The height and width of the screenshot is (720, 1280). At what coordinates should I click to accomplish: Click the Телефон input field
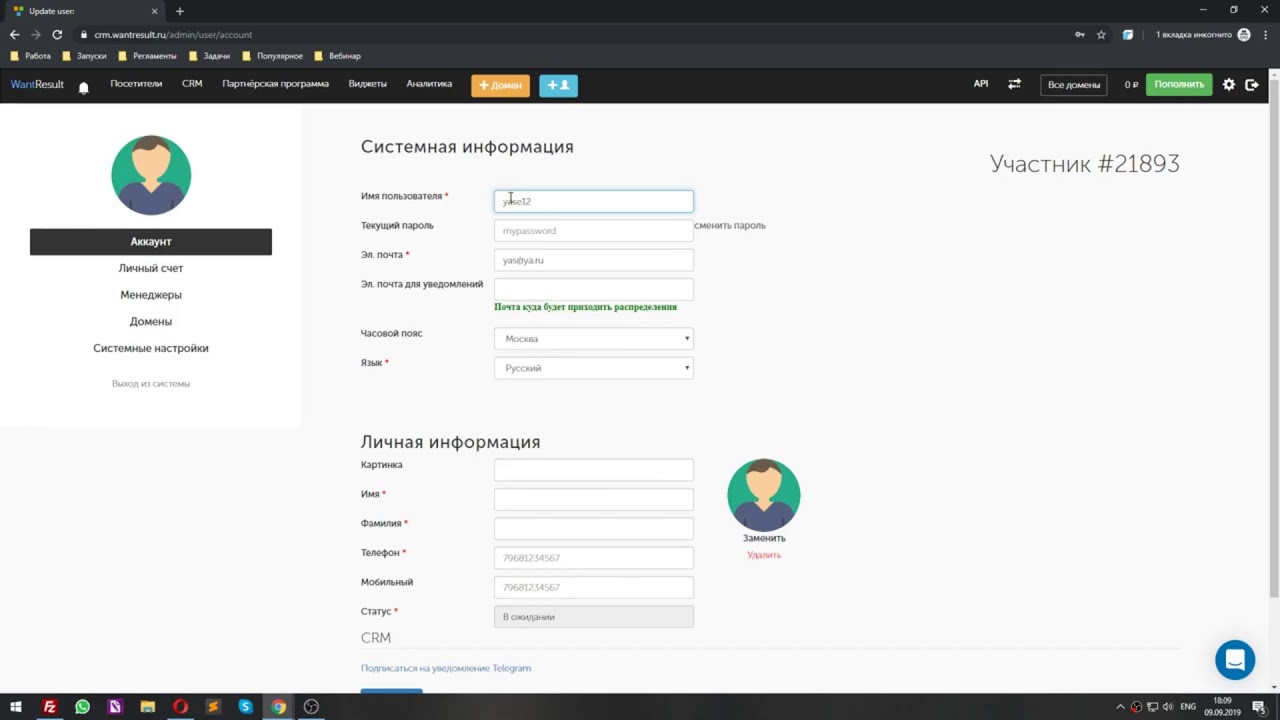[593, 558]
